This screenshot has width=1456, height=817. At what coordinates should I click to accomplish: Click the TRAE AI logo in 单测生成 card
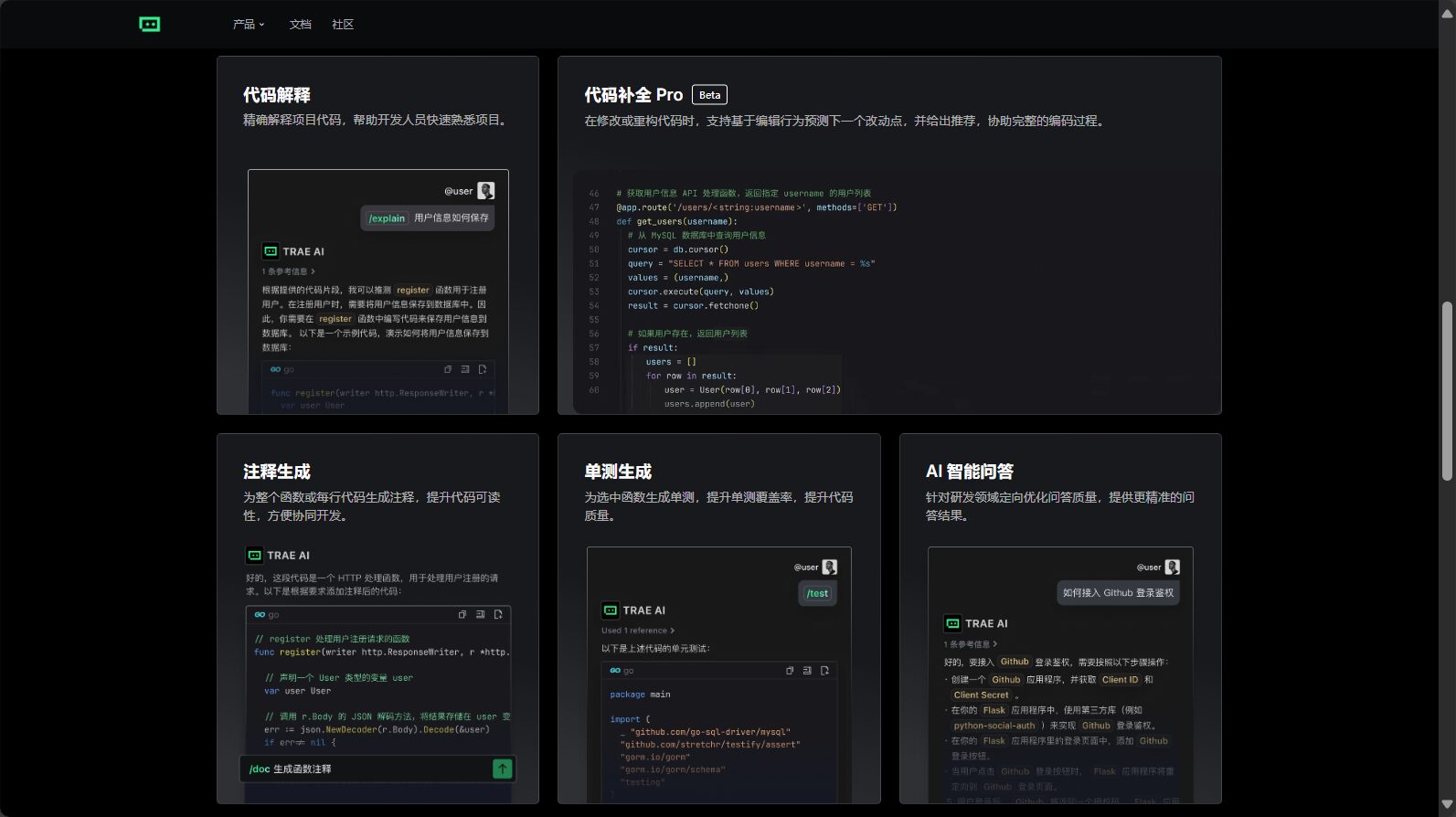(610, 610)
